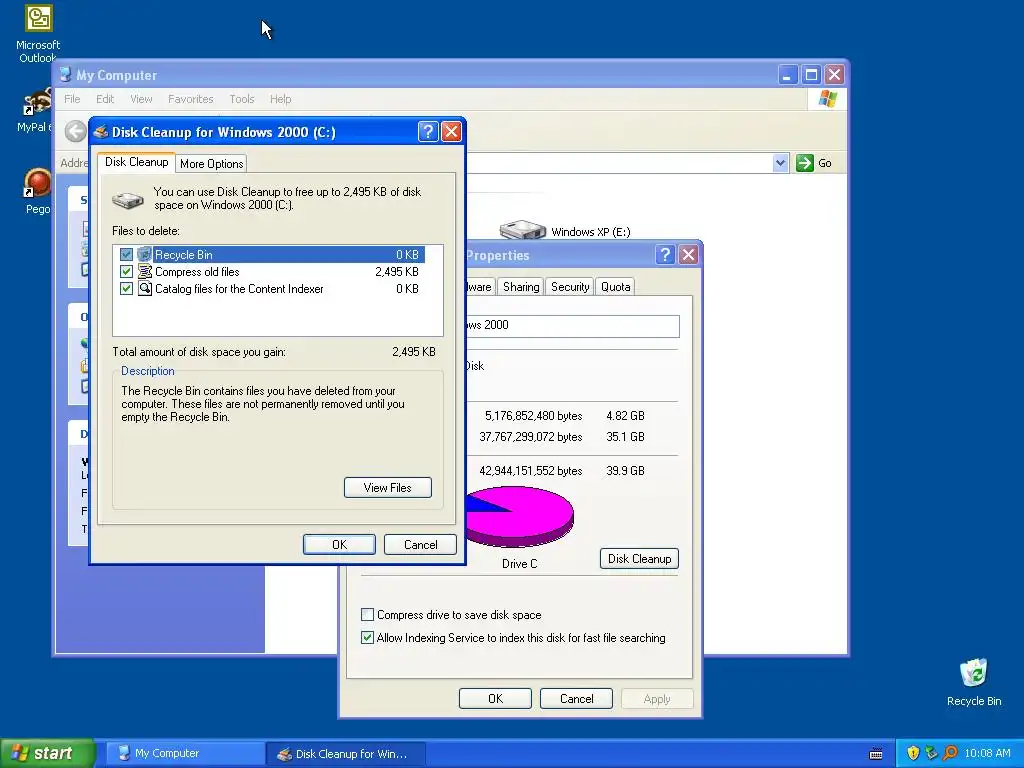1024x768 pixels.
Task: Open the Edit menu in My Computer
Action: point(104,99)
